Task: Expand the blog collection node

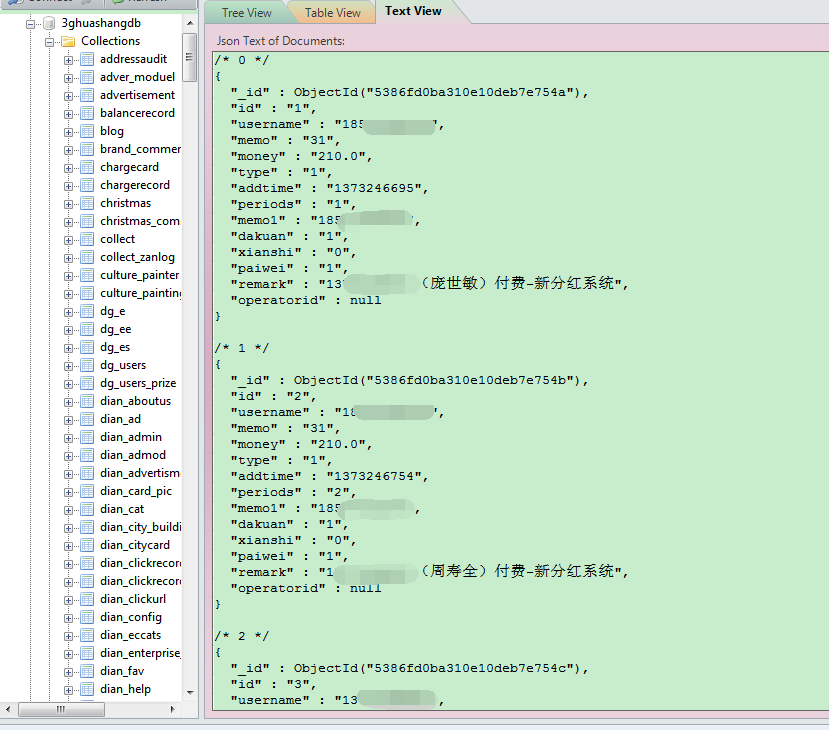Action: pyautogui.click(x=68, y=132)
